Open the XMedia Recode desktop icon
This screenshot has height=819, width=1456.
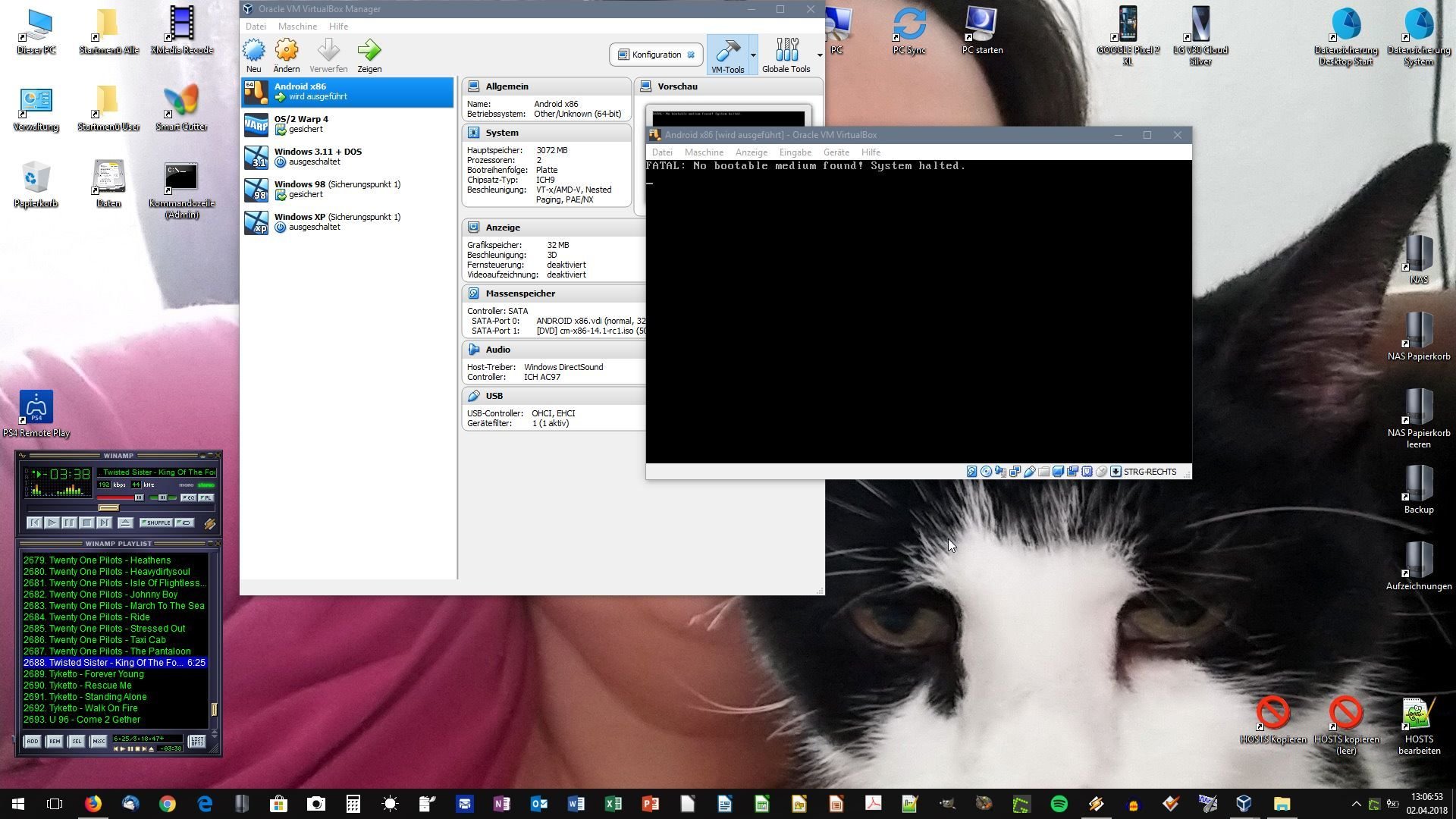(x=181, y=30)
